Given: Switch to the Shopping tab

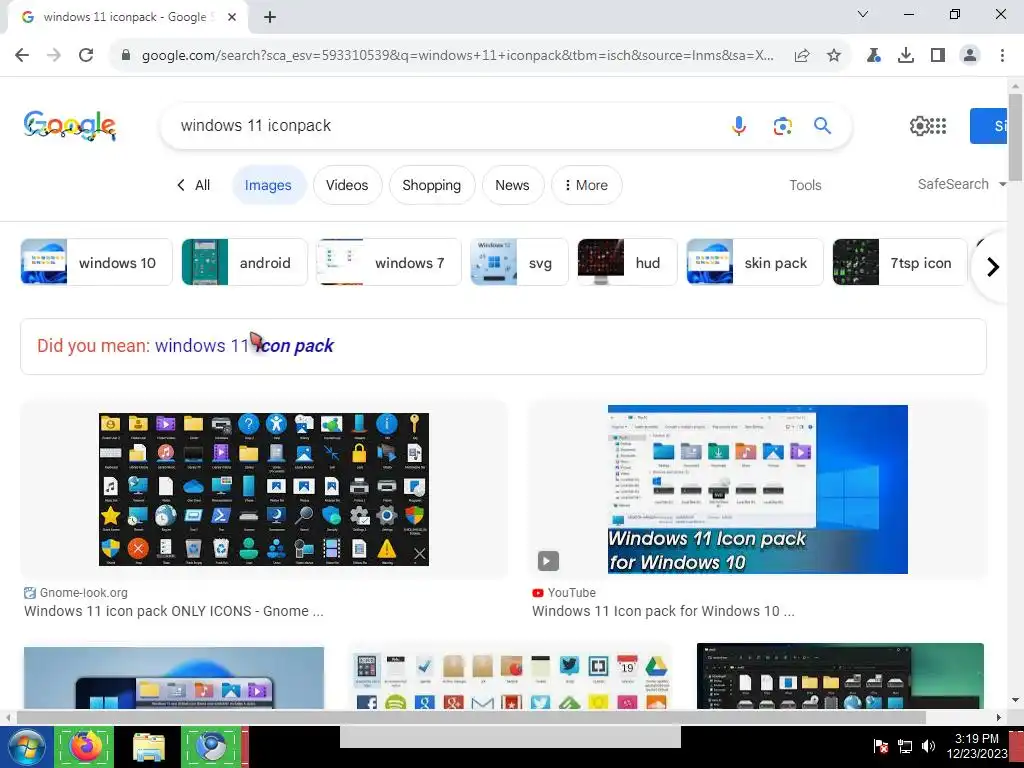Looking at the screenshot, I should [432, 185].
